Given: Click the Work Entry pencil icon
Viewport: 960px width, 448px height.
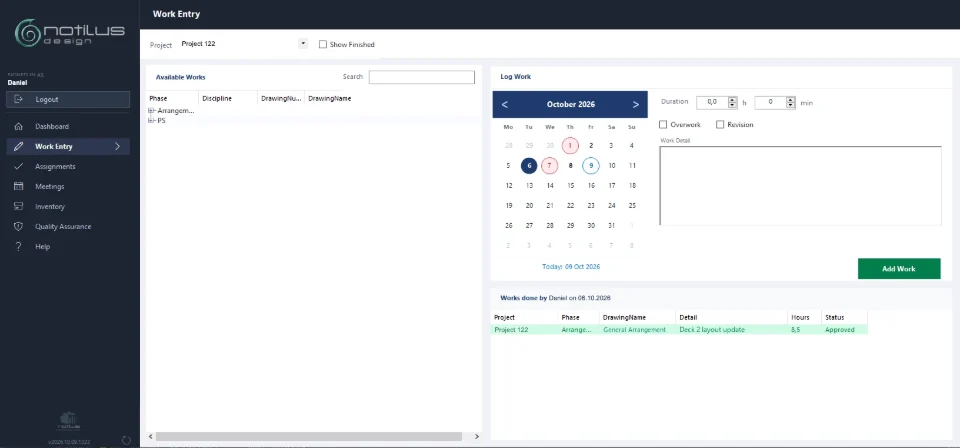Looking at the screenshot, I should coord(18,146).
